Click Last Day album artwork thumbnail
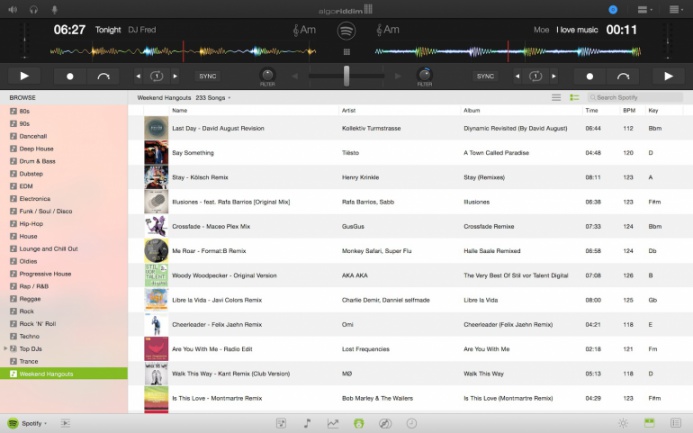This screenshot has height=433, width=693. point(156,128)
